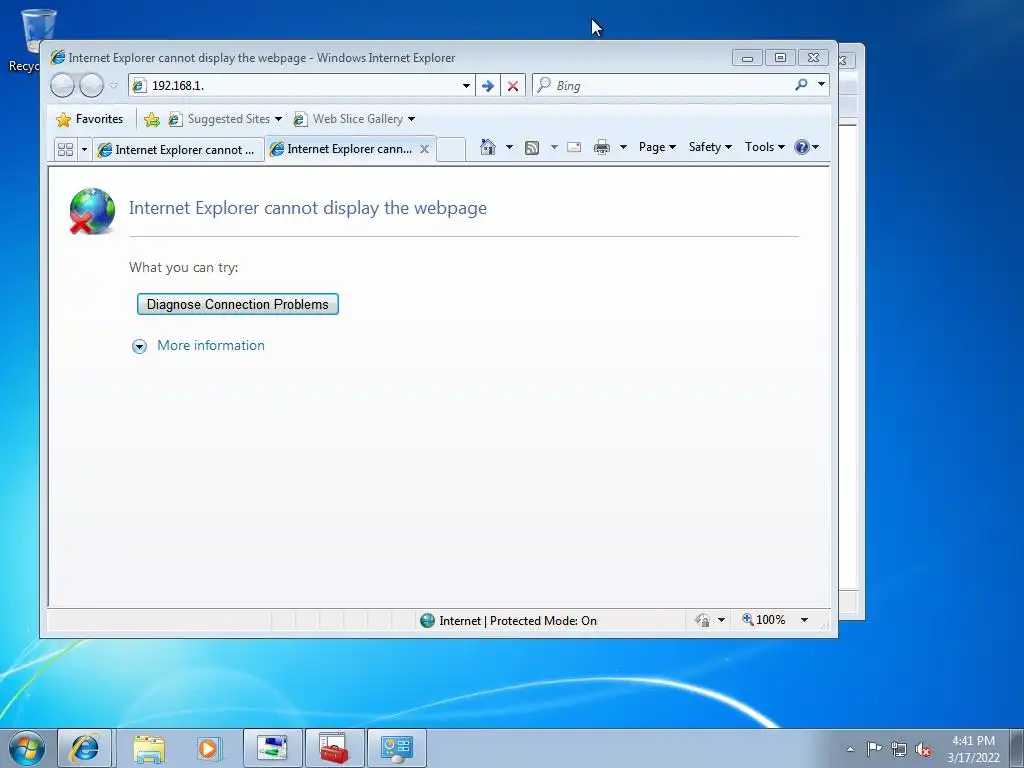The height and width of the screenshot is (768, 1024).
Task: Expand the address bar autocomplete dropdown
Action: [x=466, y=86]
